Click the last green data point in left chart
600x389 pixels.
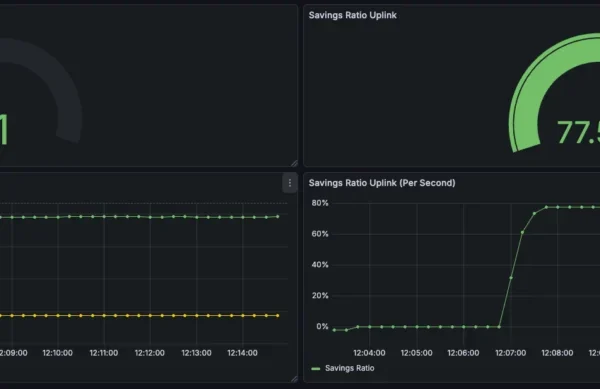(x=278, y=216)
